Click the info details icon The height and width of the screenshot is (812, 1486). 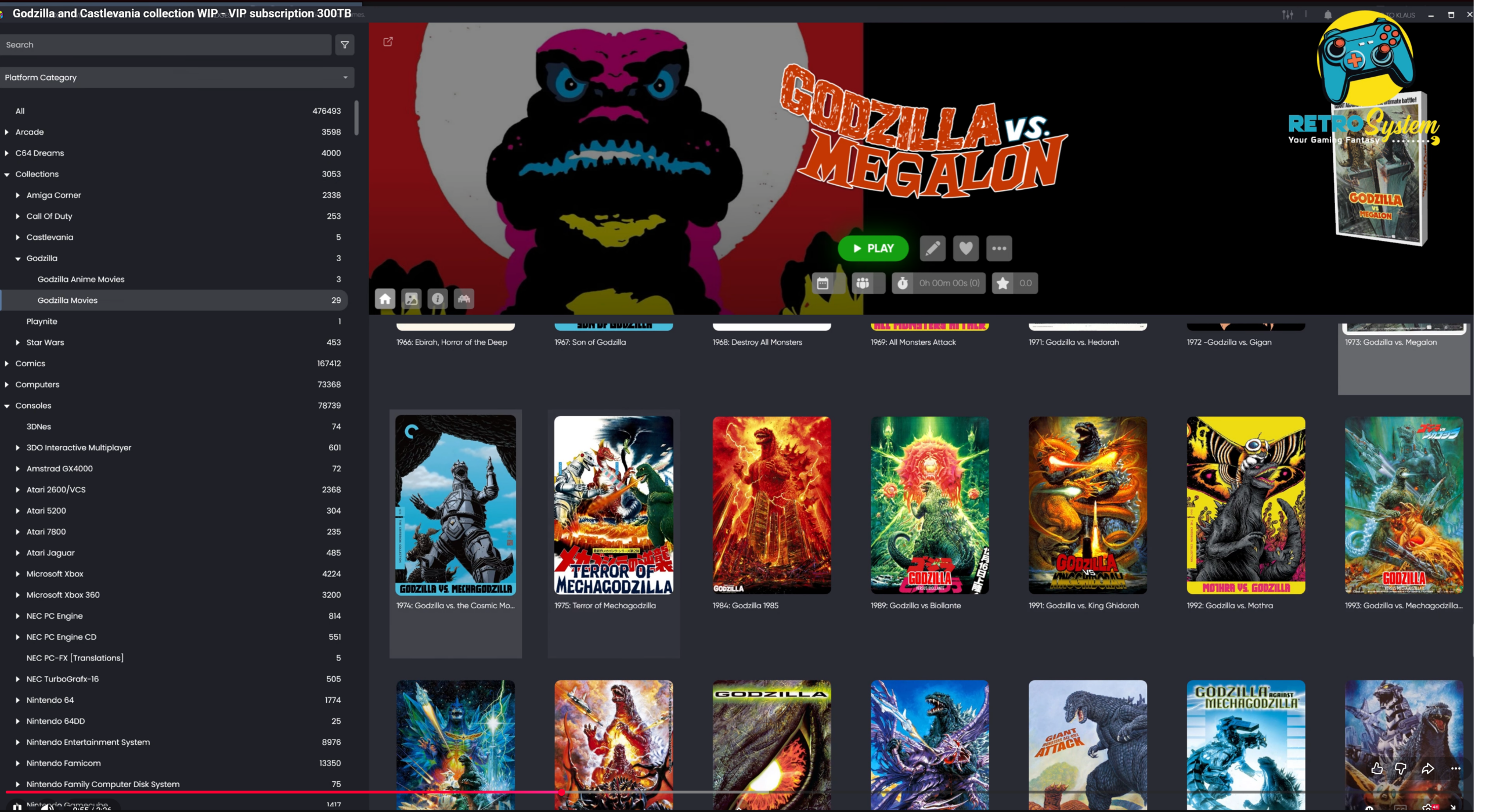point(437,299)
